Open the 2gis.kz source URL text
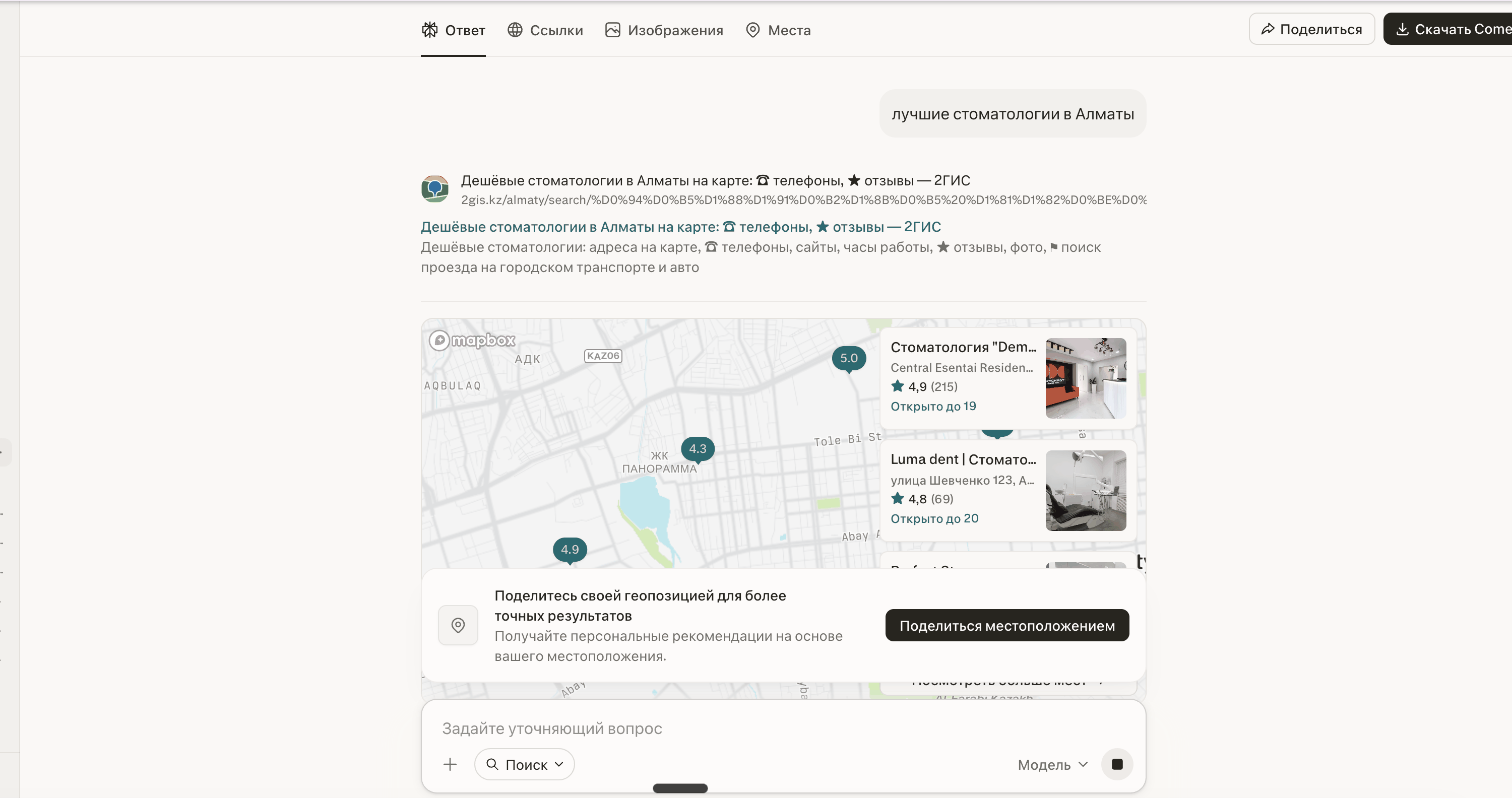The image size is (1512, 798). tap(803, 200)
